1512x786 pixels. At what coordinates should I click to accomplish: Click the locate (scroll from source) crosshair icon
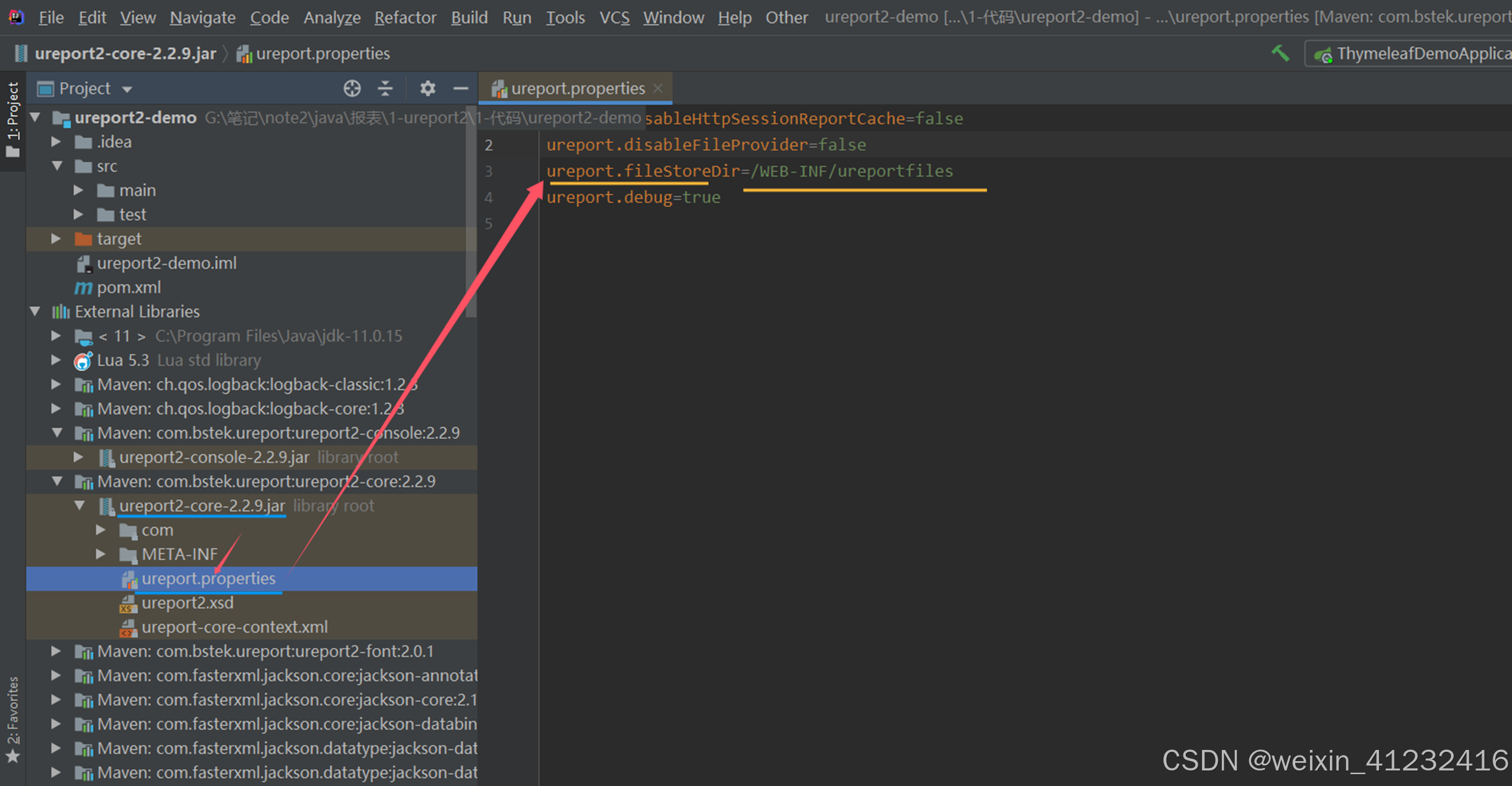point(352,89)
